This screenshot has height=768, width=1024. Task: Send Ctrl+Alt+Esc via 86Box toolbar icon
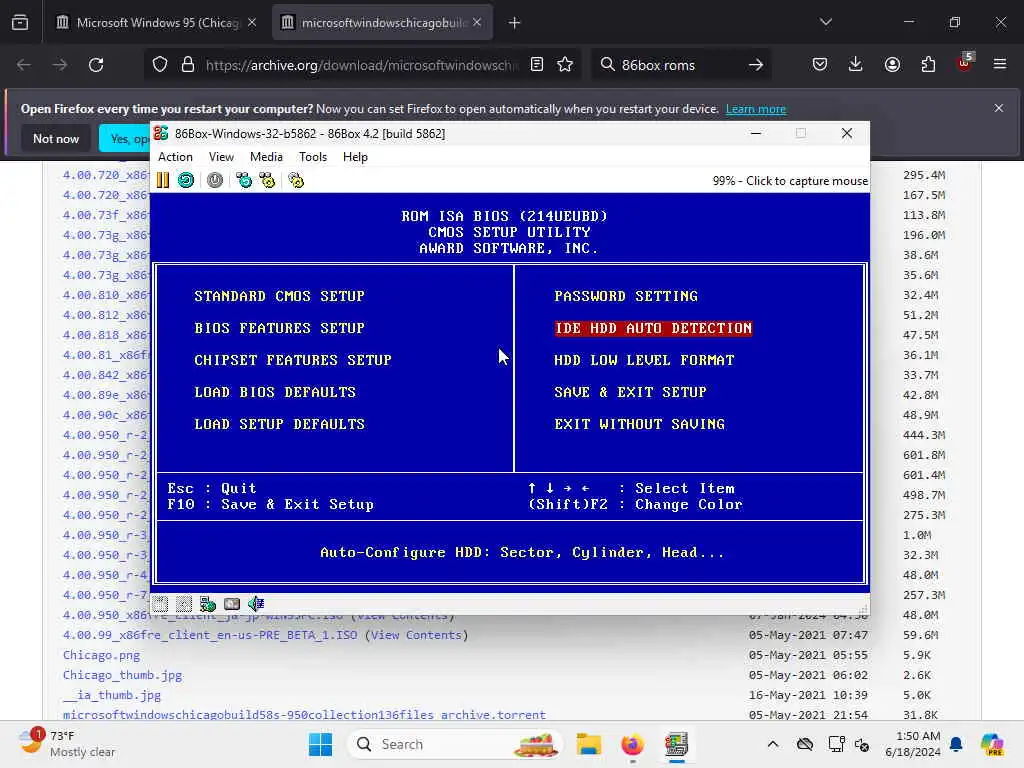coord(267,180)
